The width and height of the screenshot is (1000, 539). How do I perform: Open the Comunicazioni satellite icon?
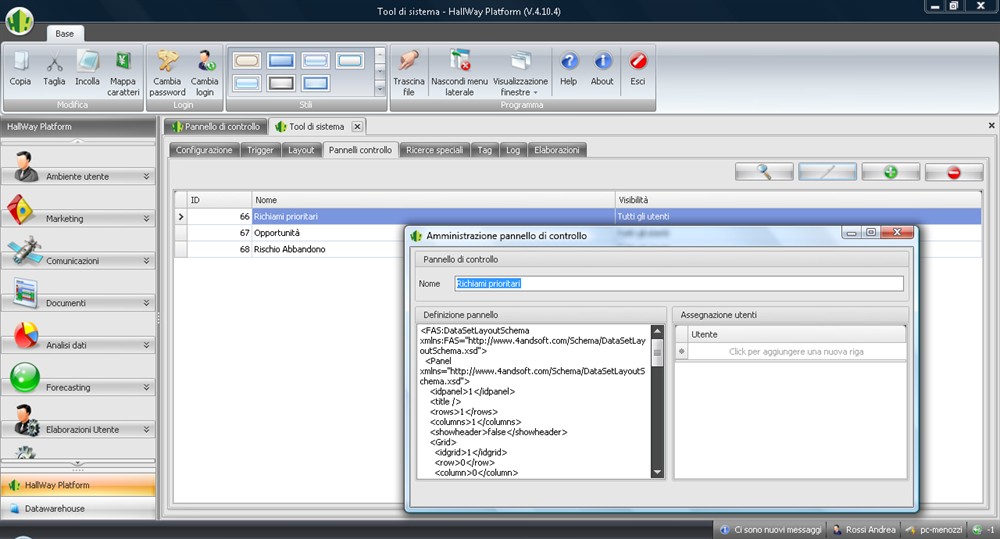pyautogui.click(x=24, y=251)
